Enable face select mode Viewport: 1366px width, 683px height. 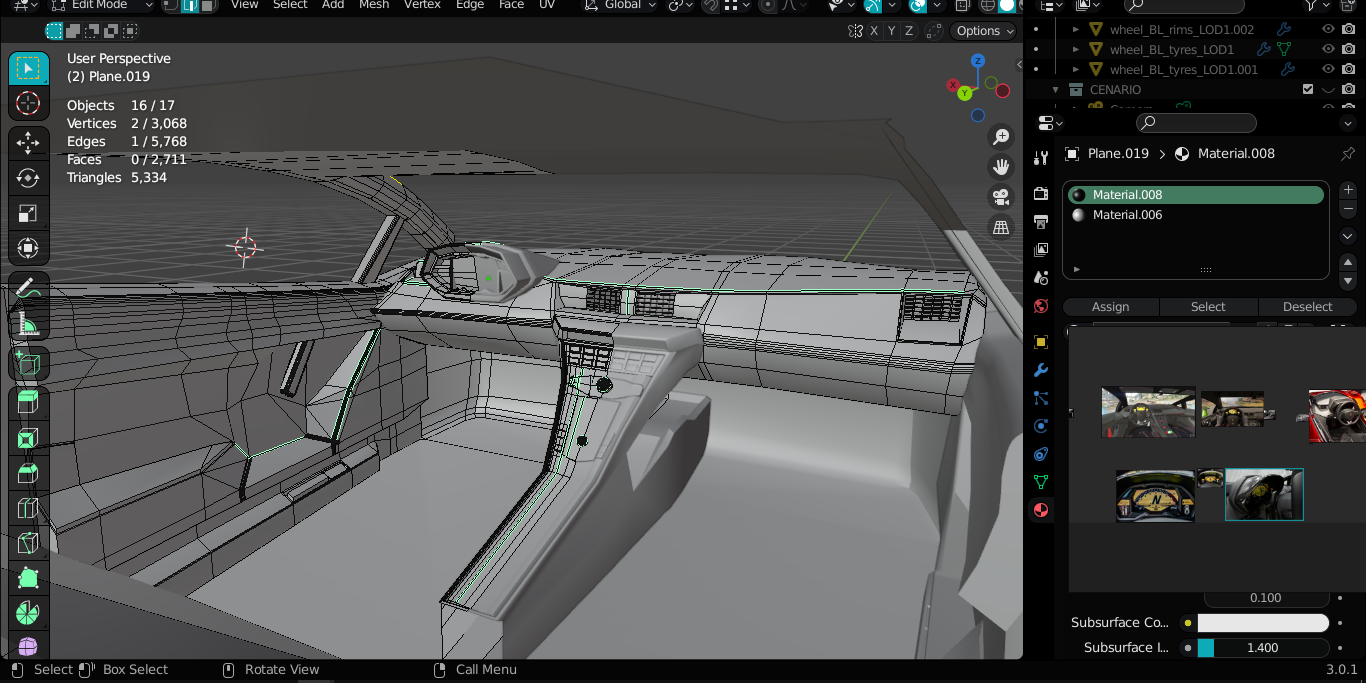(208, 5)
